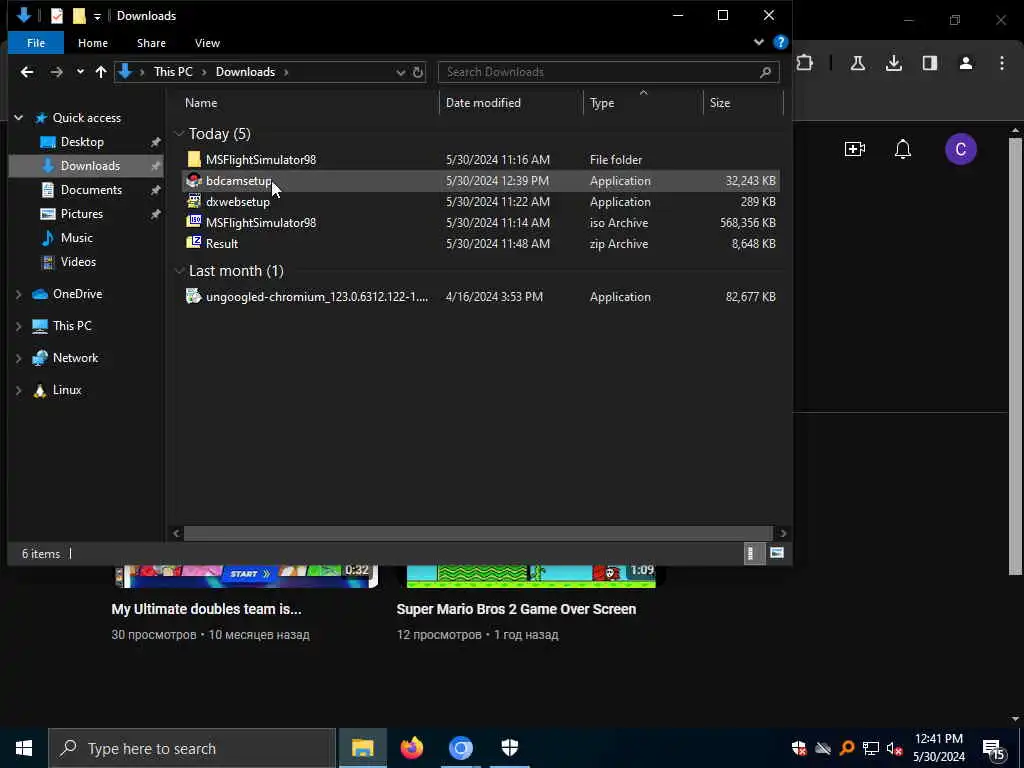Expand the This PC tree node

pyautogui.click(x=18, y=326)
